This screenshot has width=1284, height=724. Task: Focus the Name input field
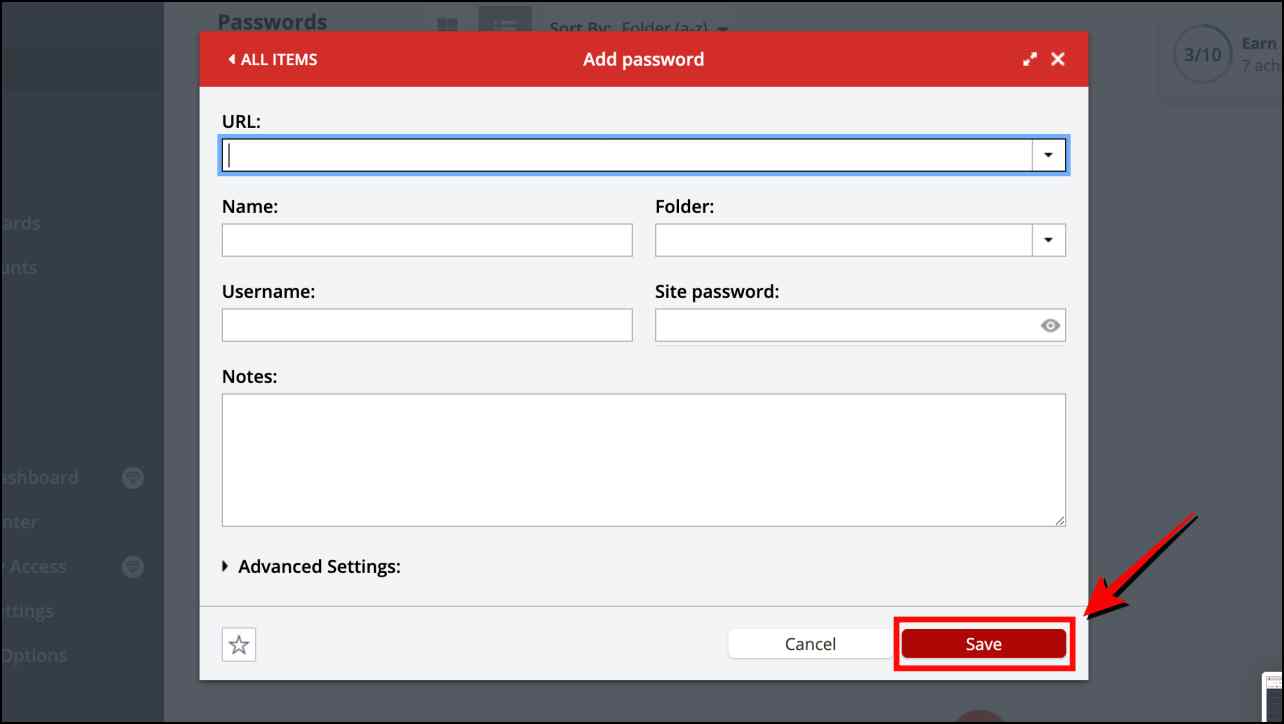427,240
